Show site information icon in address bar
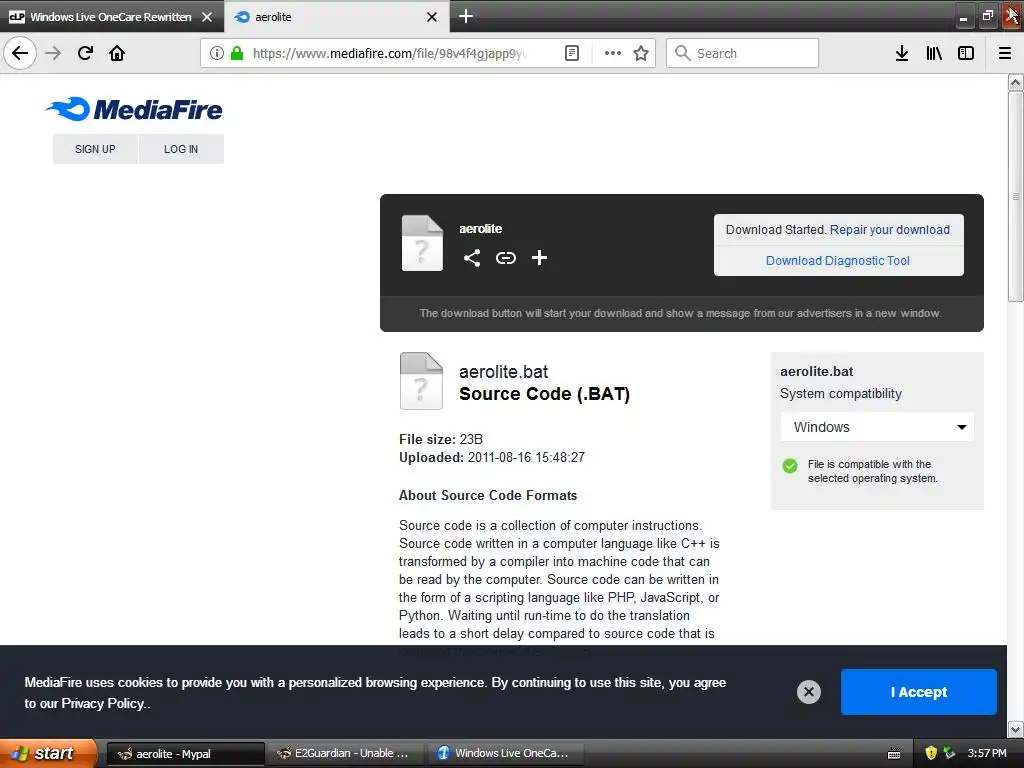Image resolution: width=1024 pixels, height=768 pixels. [217, 53]
